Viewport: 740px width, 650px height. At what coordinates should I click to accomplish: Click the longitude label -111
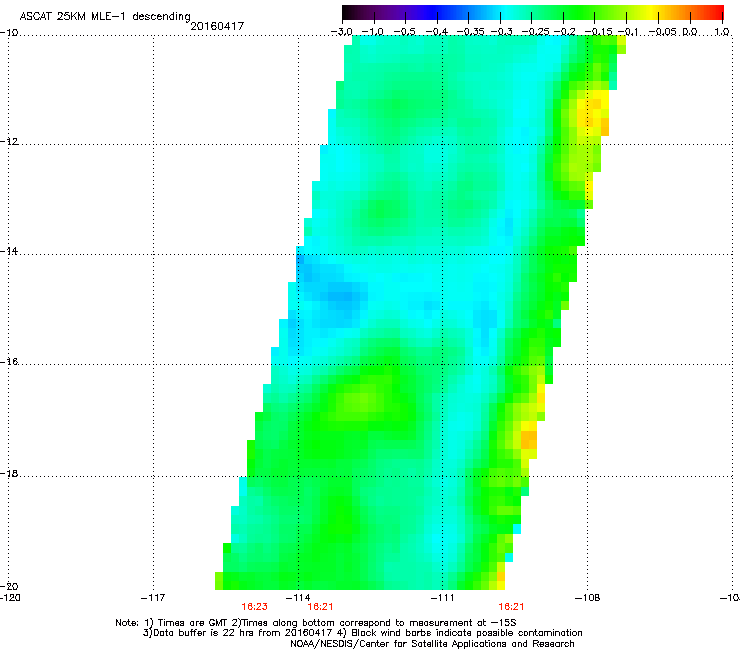pyautogui.click(x=442, y=598)
